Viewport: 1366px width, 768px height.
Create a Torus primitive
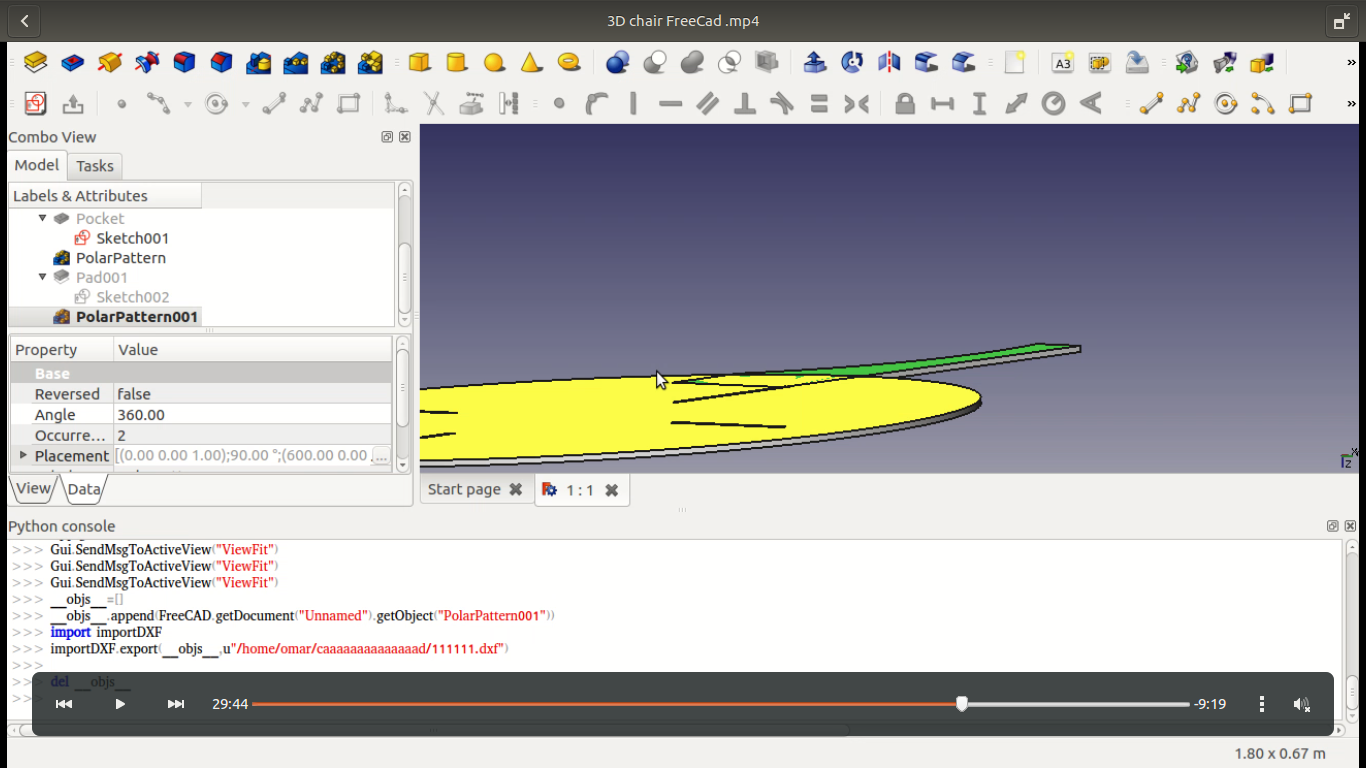tap(569, 63)
